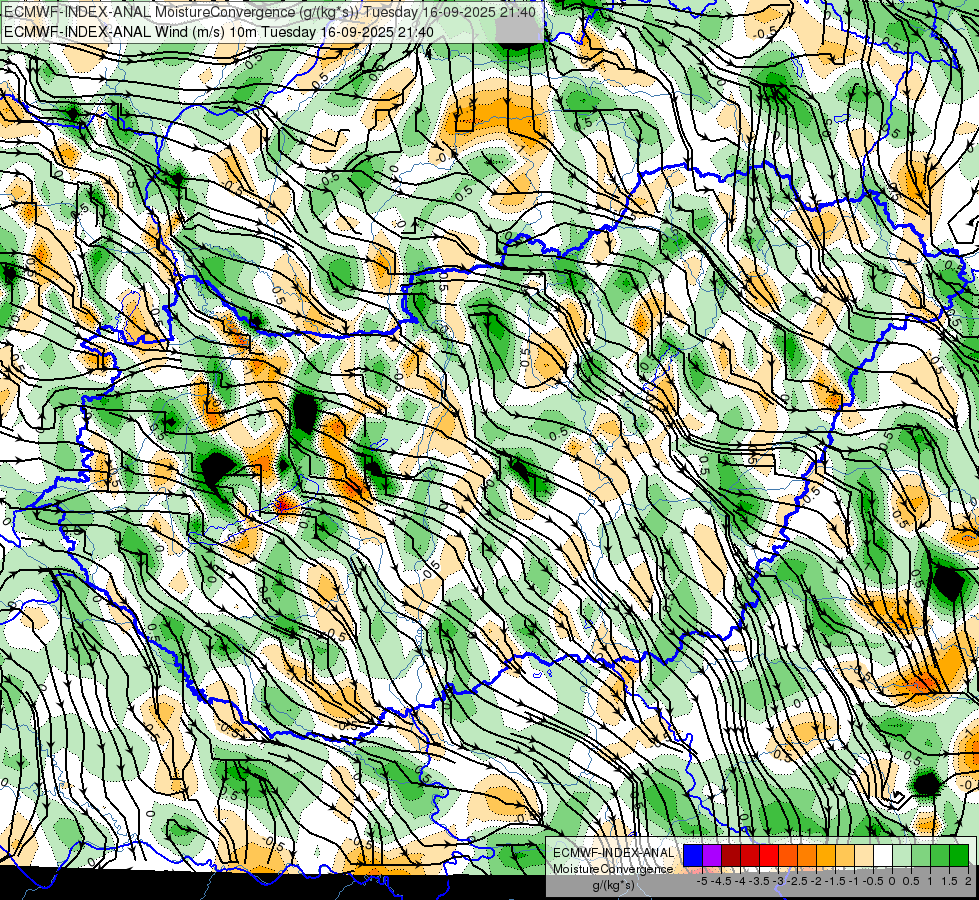Click the purple legend swatch
The image size is (979, 900).
pos(712,856)
